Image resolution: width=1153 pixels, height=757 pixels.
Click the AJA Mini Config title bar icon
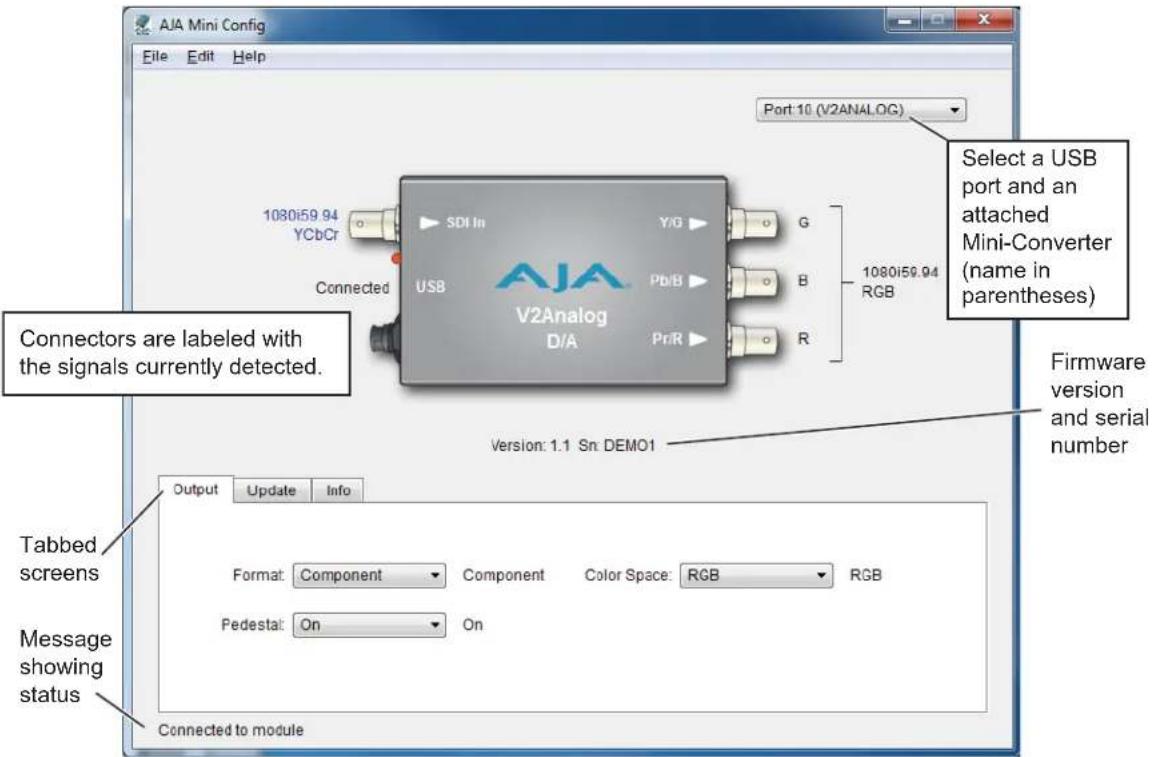click(x=143, y=25)
